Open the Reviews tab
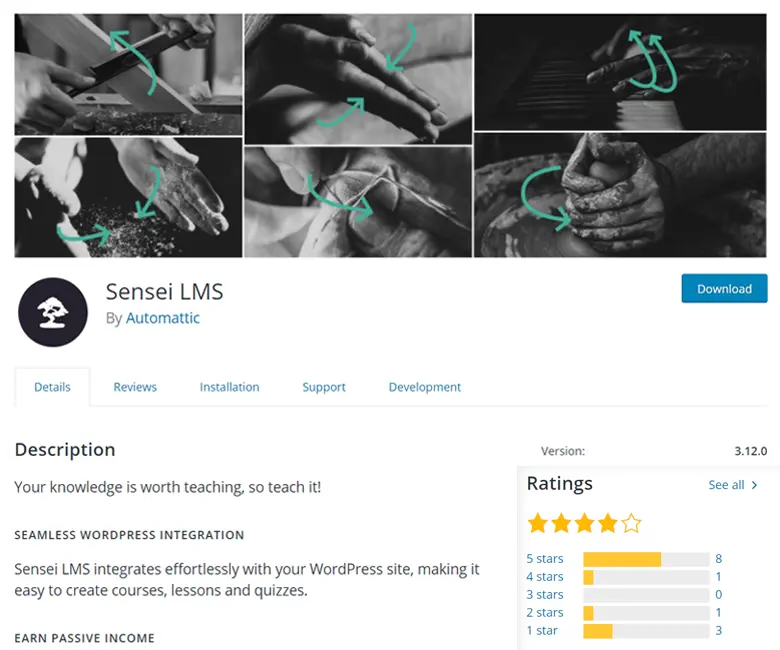 [135, 387]
